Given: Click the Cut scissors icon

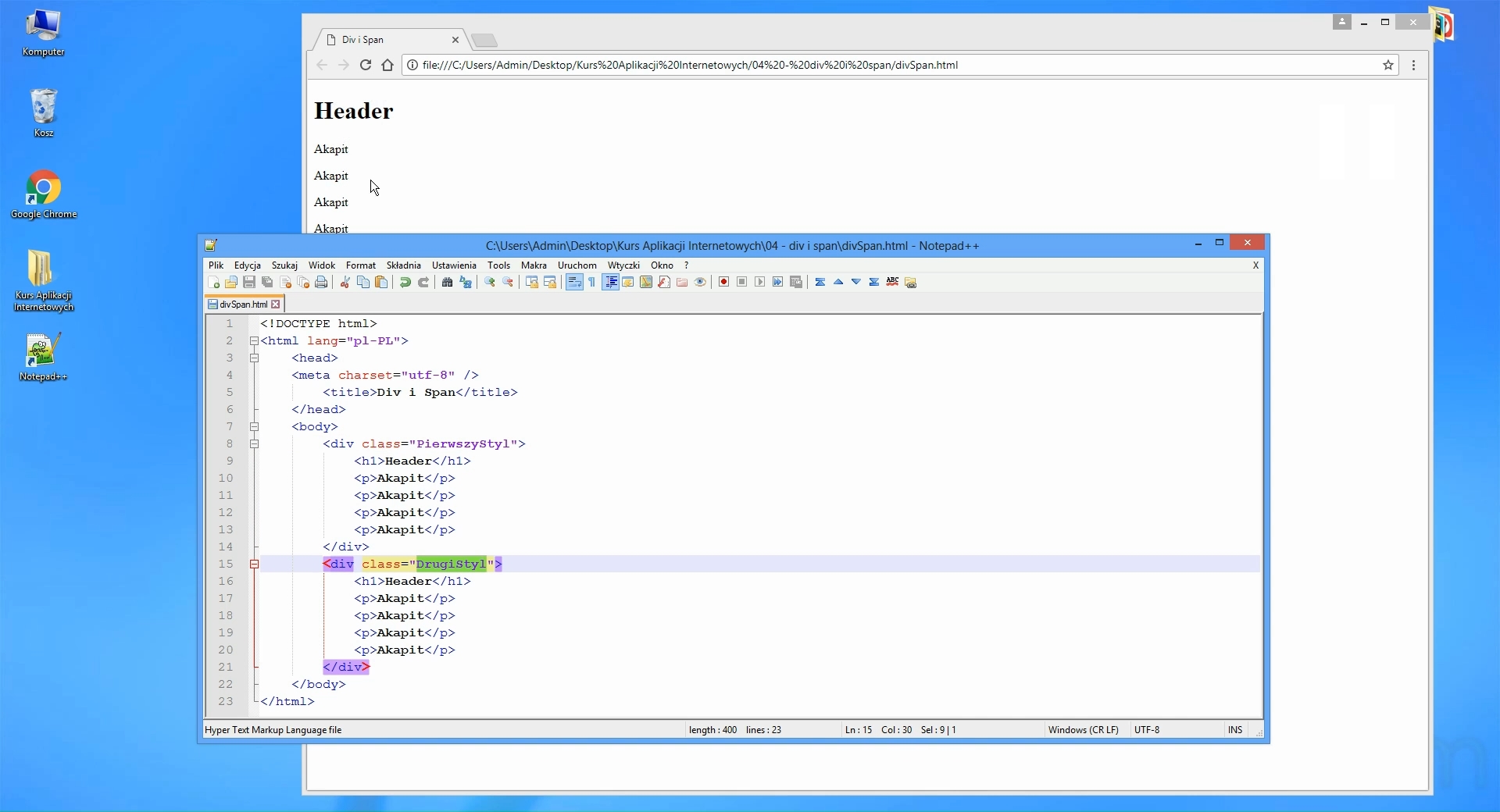Looking at the screenshot, I should coord(345,283).
